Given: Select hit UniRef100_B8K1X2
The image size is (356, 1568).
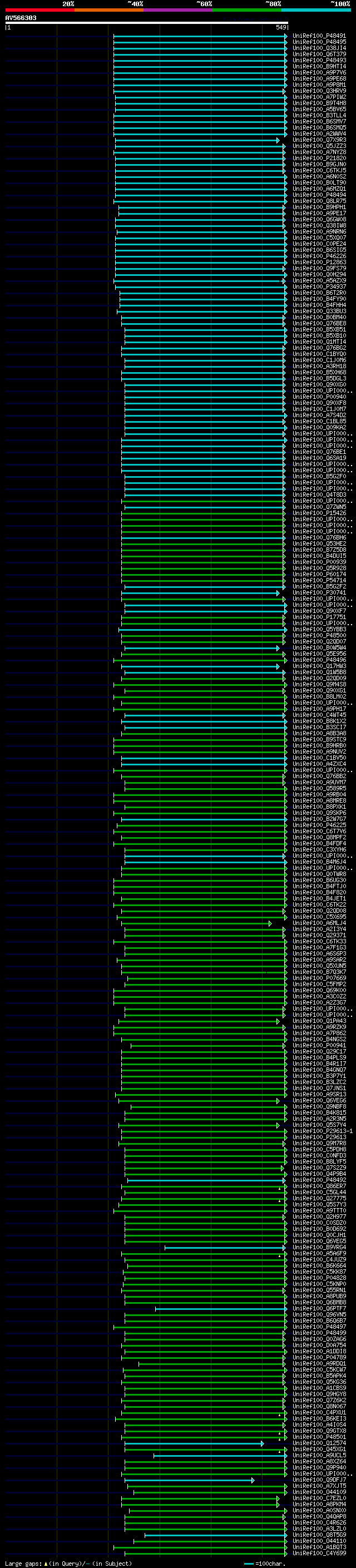Looking at the screenshot, I should pyautogui.click(x=319, y=721).
